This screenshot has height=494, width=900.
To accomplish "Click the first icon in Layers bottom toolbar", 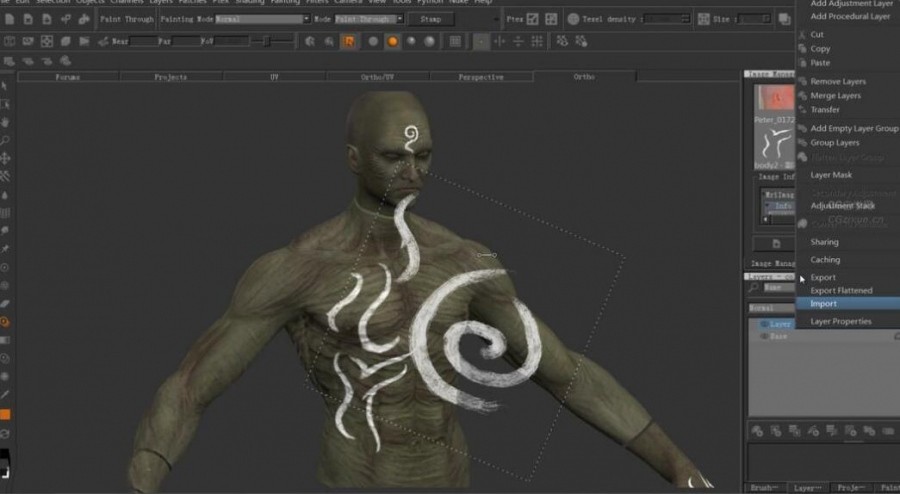I will tap(757, 431).
